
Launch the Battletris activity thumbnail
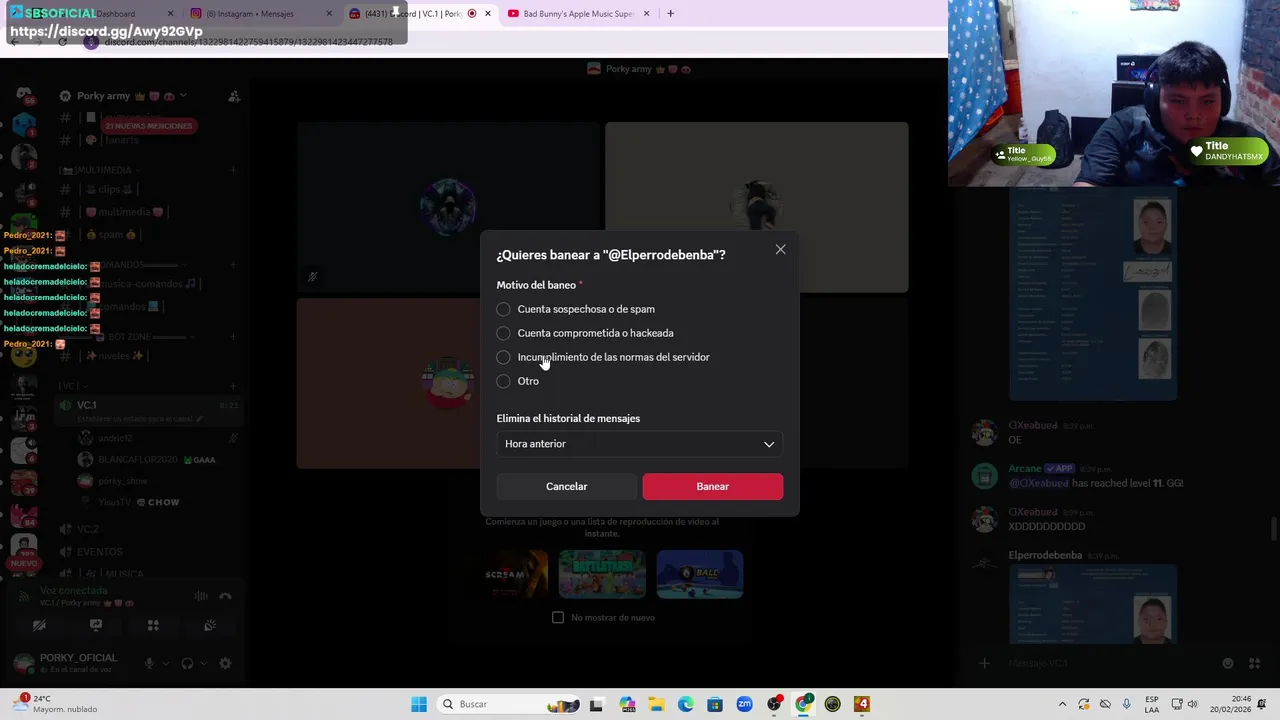602,574
